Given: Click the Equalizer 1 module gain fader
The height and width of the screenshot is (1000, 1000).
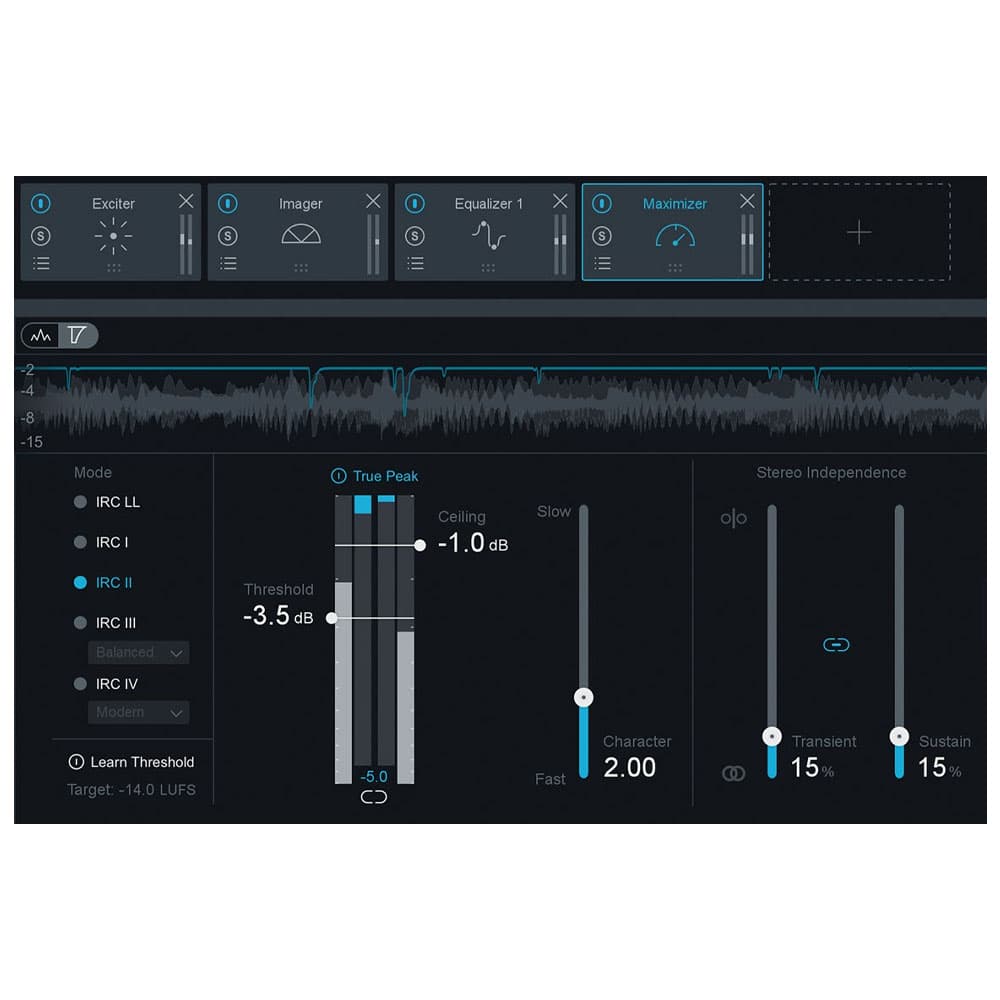Looking at the screenshot, I should click(560, 244).
